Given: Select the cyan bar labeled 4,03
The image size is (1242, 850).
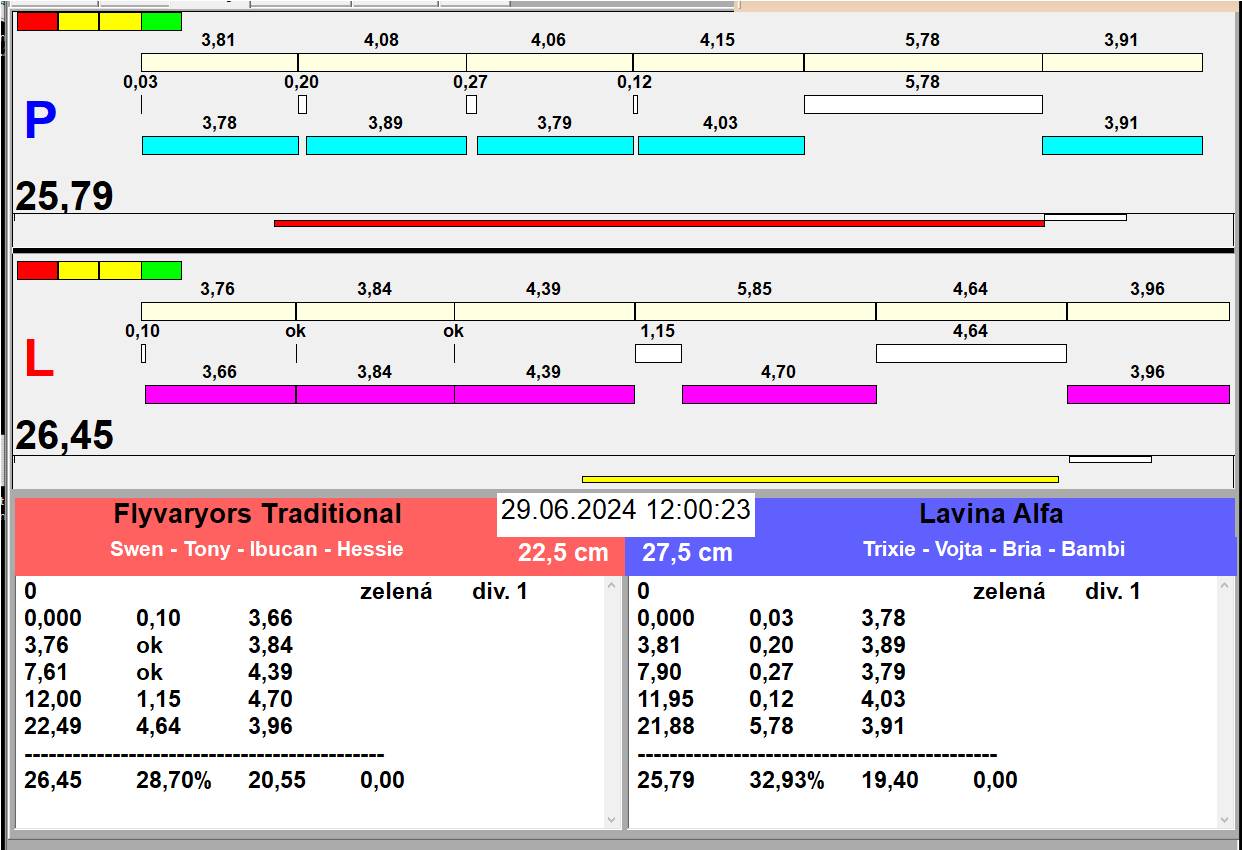Looking at the screenshot, I should [x=721, y=145].
